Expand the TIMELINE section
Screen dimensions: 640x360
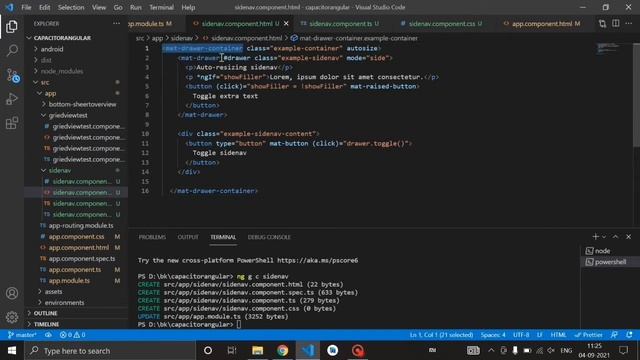(46, 324)
